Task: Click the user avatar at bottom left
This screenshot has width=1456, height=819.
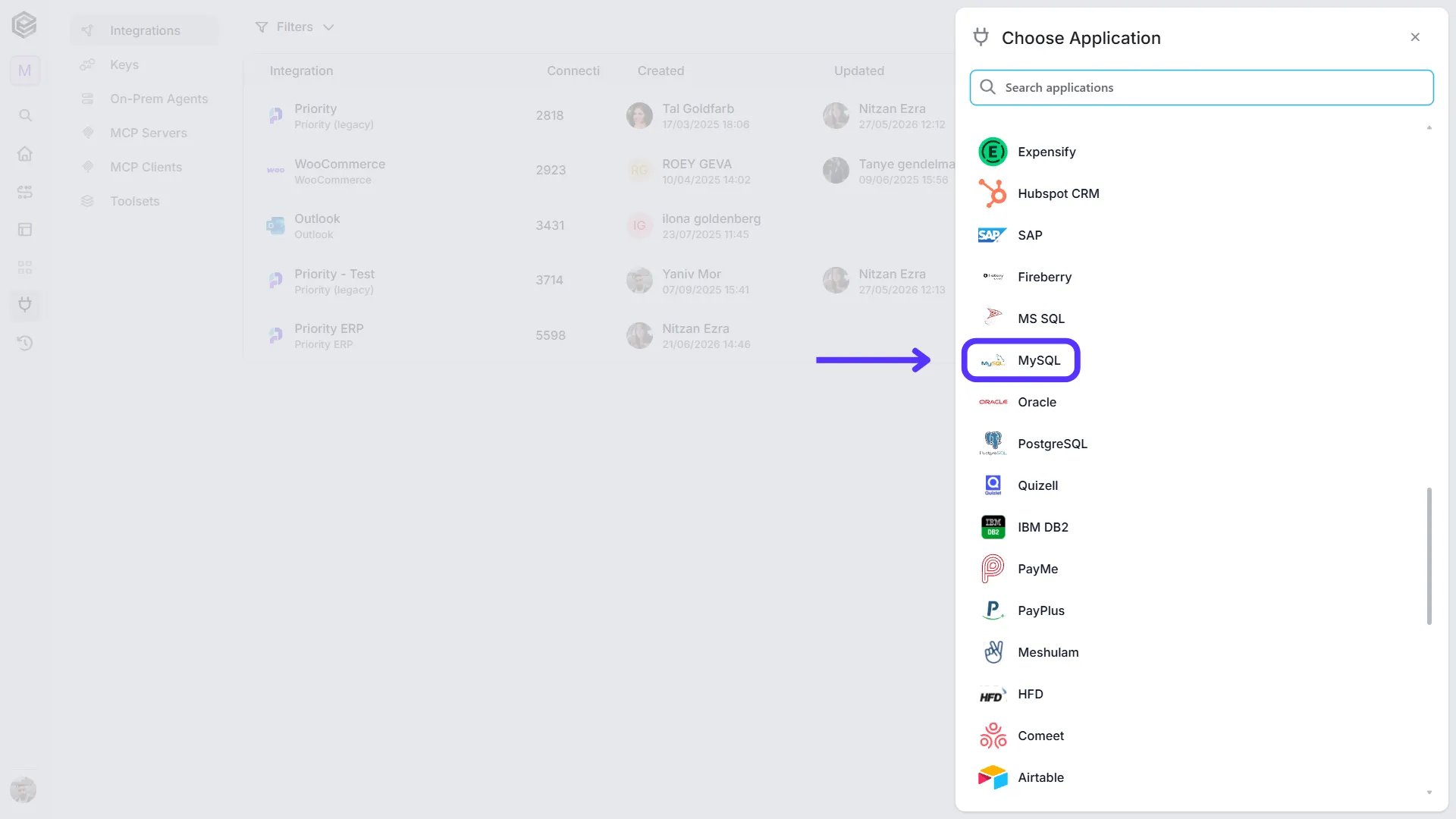Action: [x=24, y=789]
